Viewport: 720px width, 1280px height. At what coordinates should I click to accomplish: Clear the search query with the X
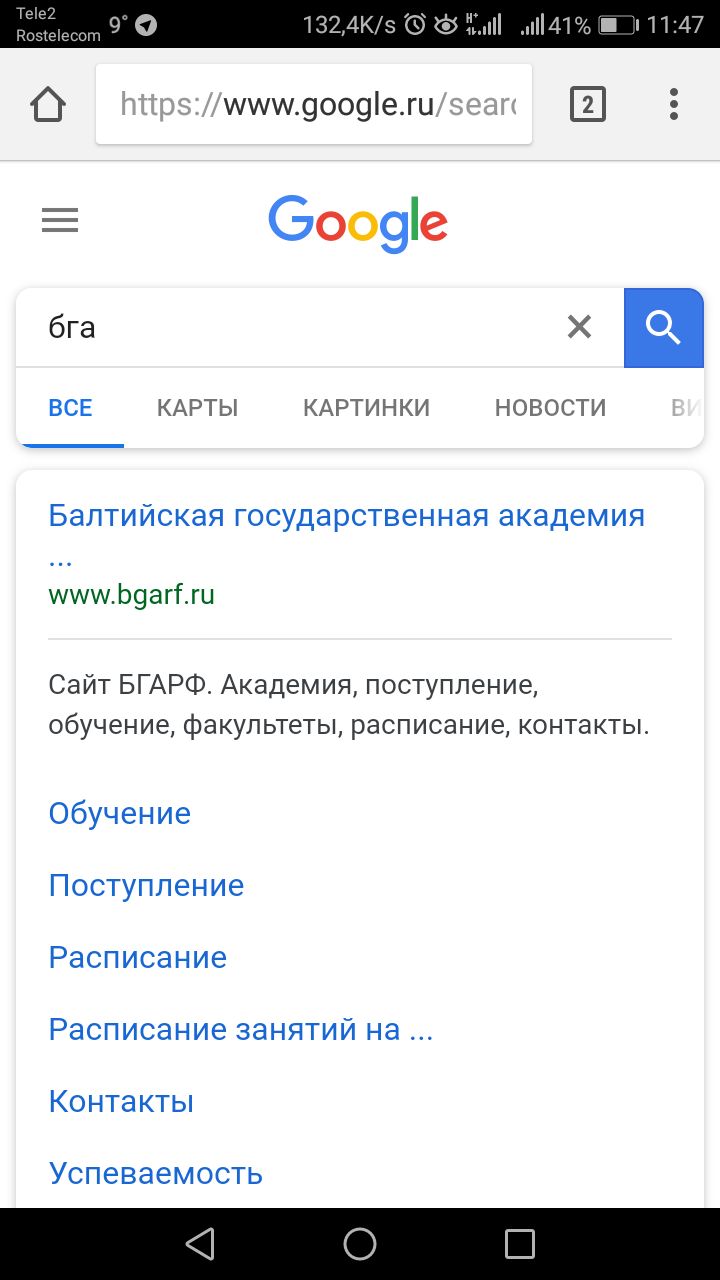[579, 327]
